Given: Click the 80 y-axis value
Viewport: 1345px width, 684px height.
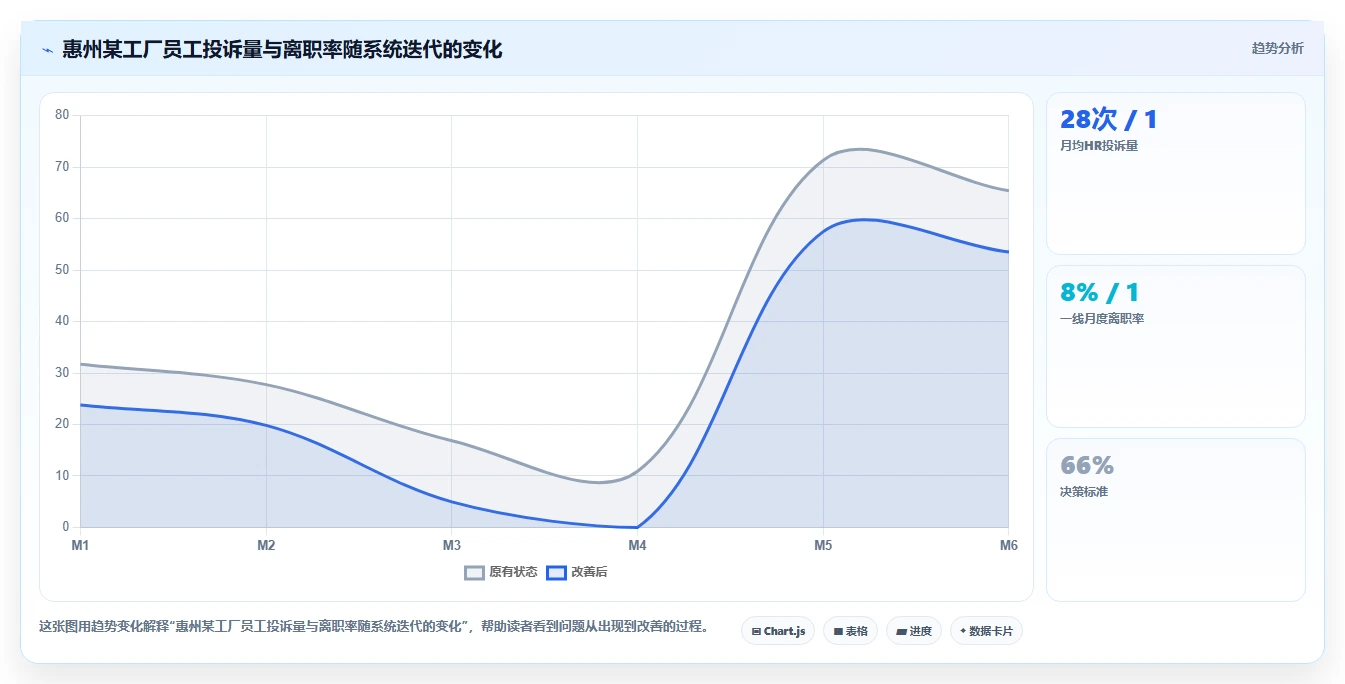Looking at the screenshot, I should pyautogui.click(x=62, y=115).
